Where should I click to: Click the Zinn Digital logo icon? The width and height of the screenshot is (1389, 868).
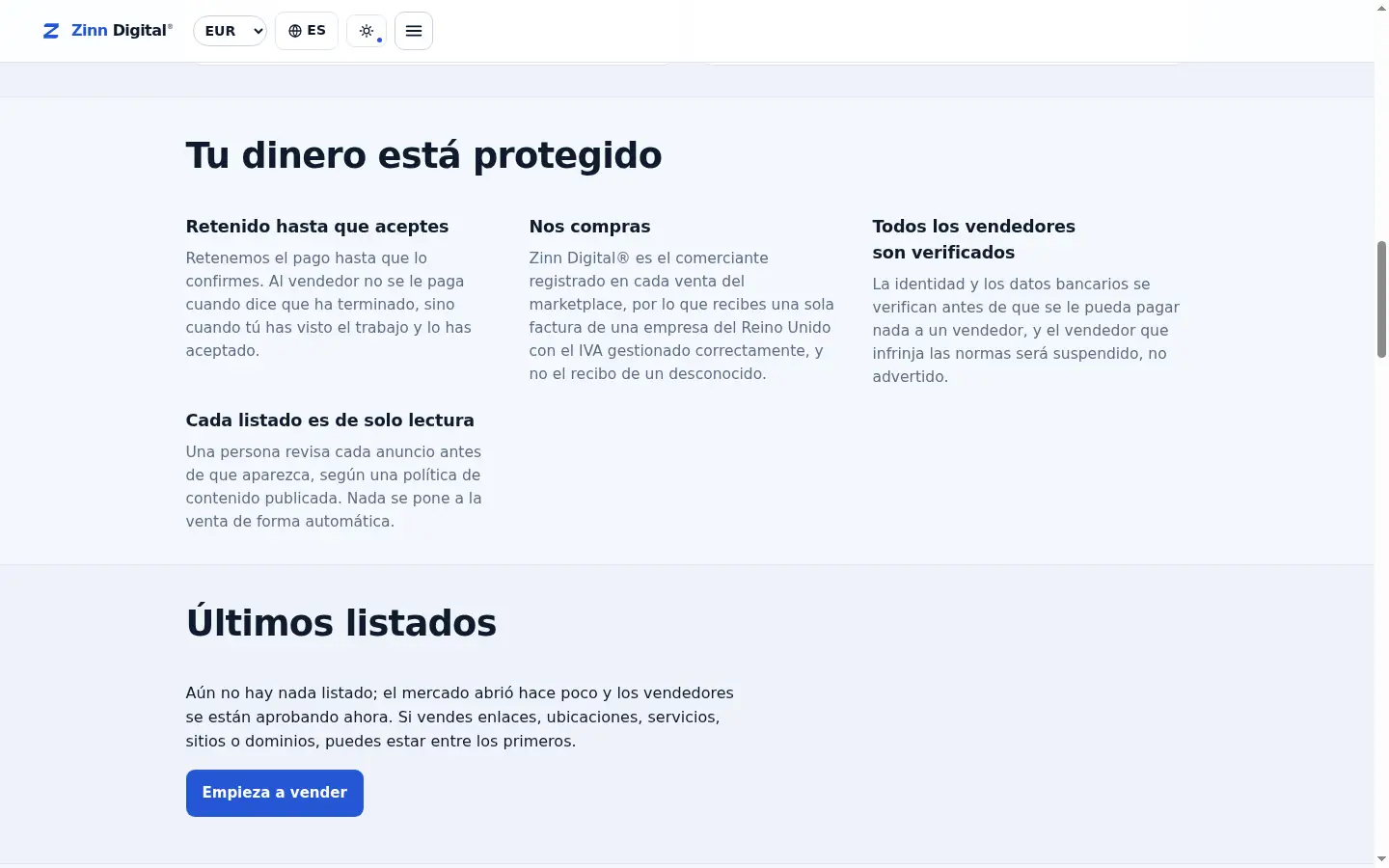[51, 31]
